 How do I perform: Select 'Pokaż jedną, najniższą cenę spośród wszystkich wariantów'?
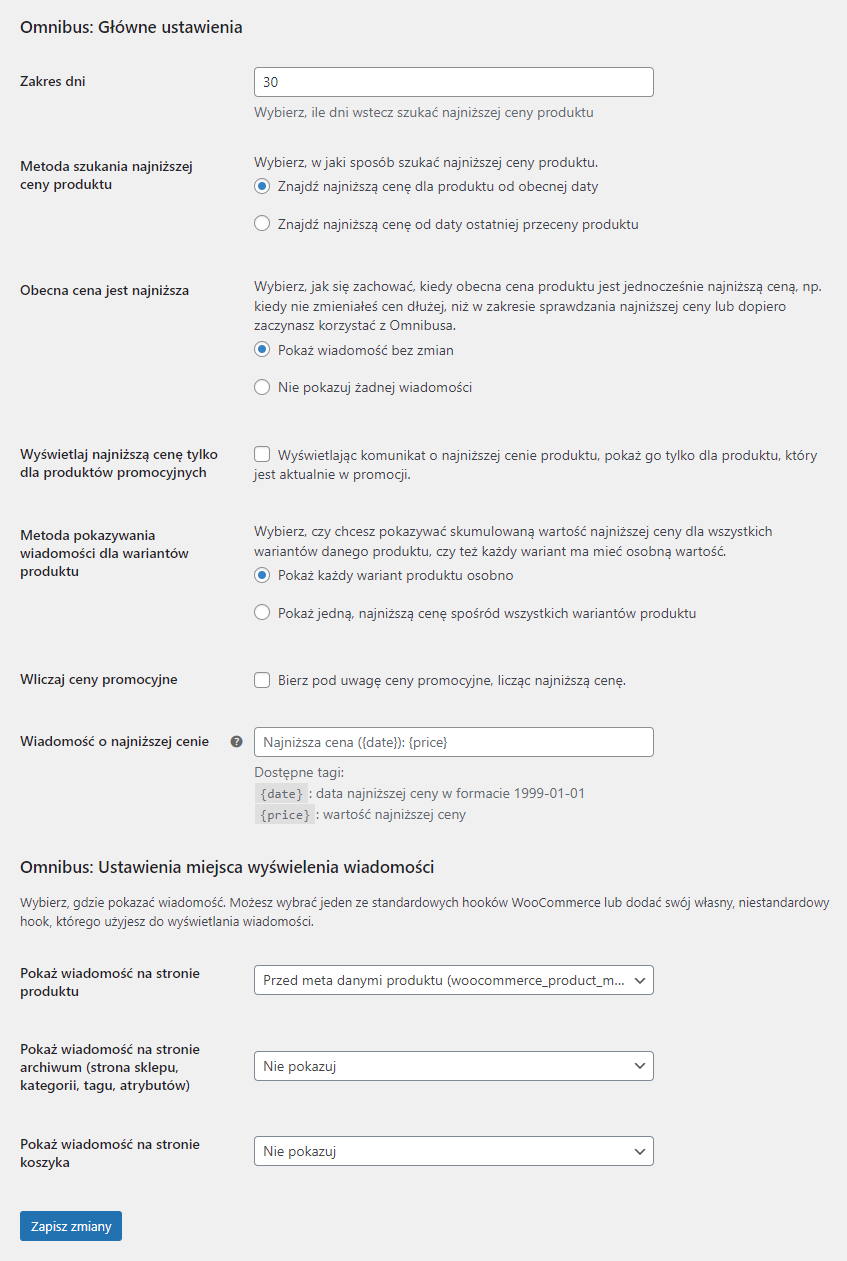click(262, 613)
